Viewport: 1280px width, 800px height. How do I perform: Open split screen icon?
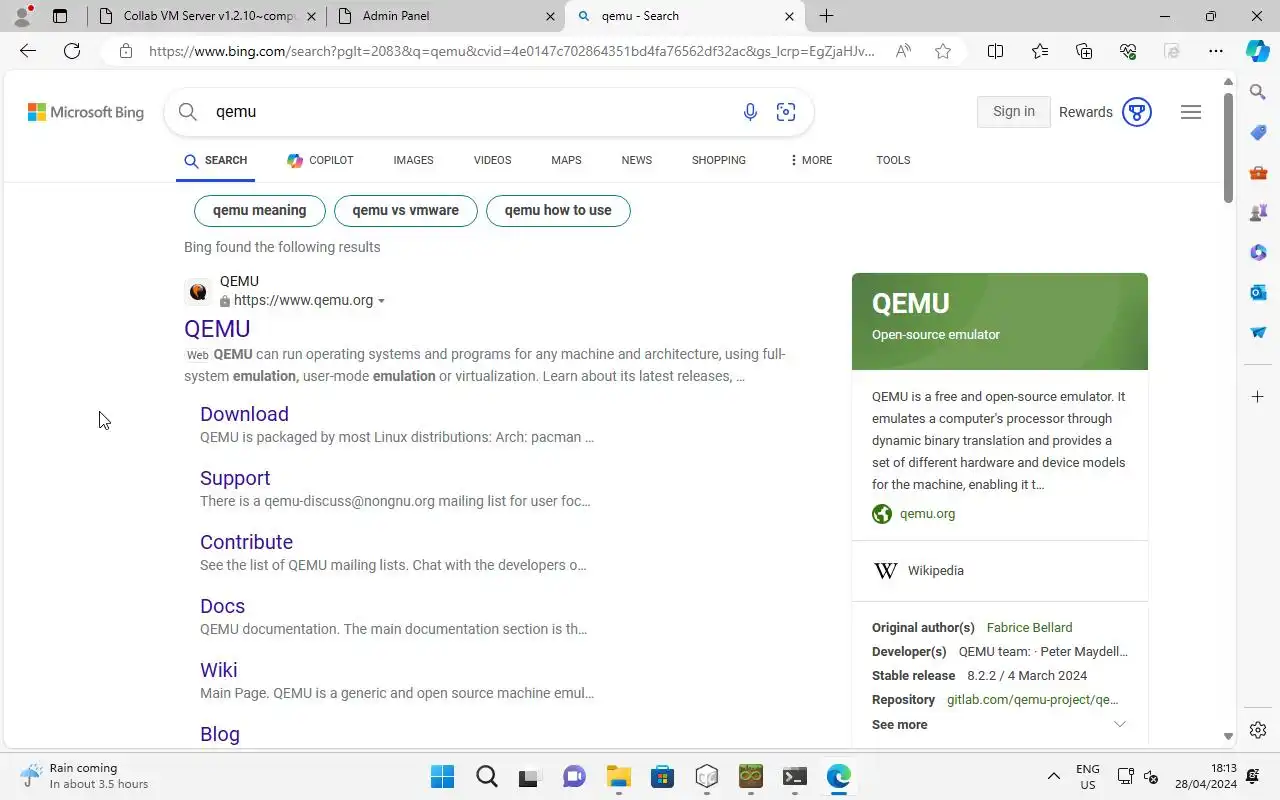point(995,51)
